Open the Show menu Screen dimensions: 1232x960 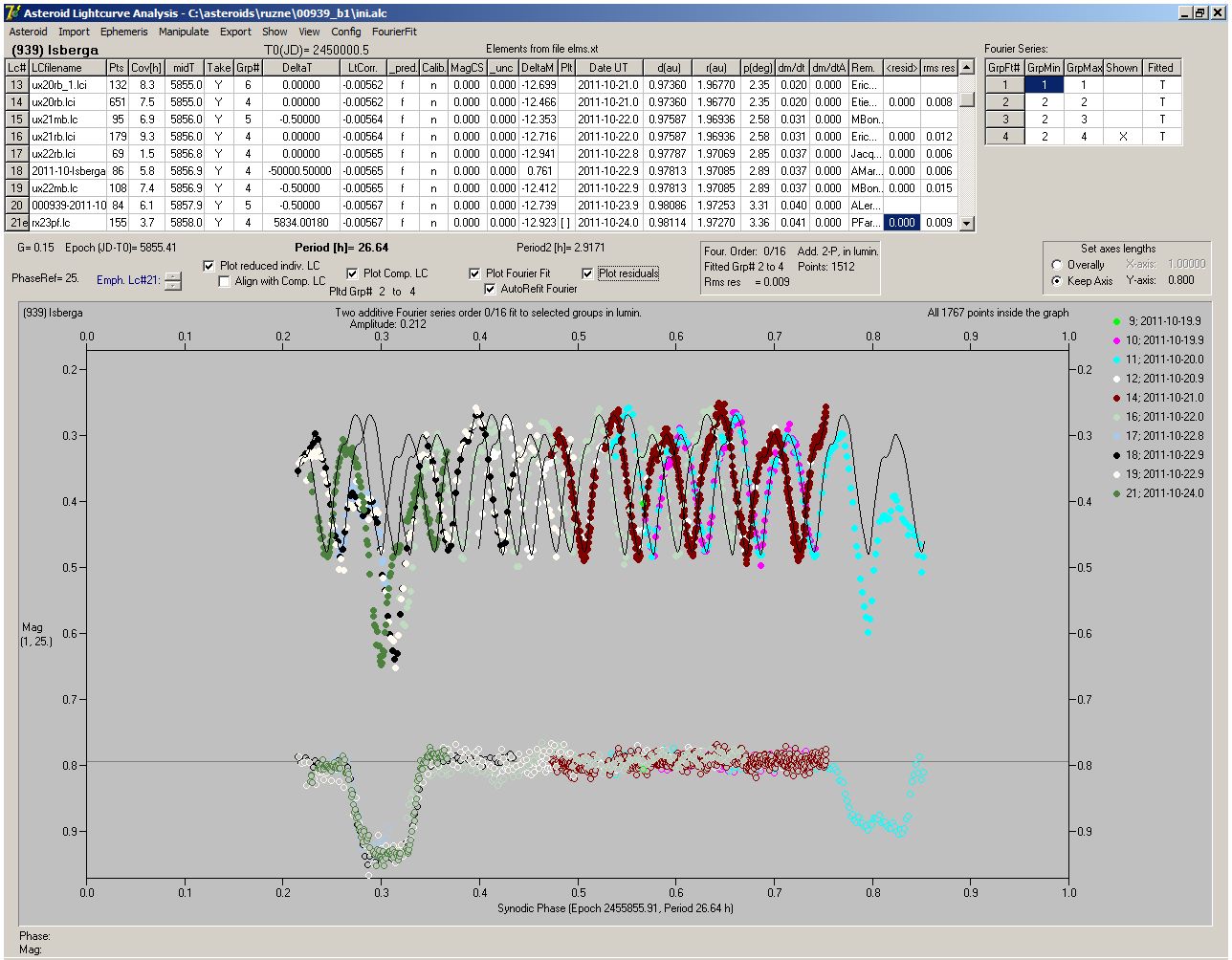click(x=275, y=32)
